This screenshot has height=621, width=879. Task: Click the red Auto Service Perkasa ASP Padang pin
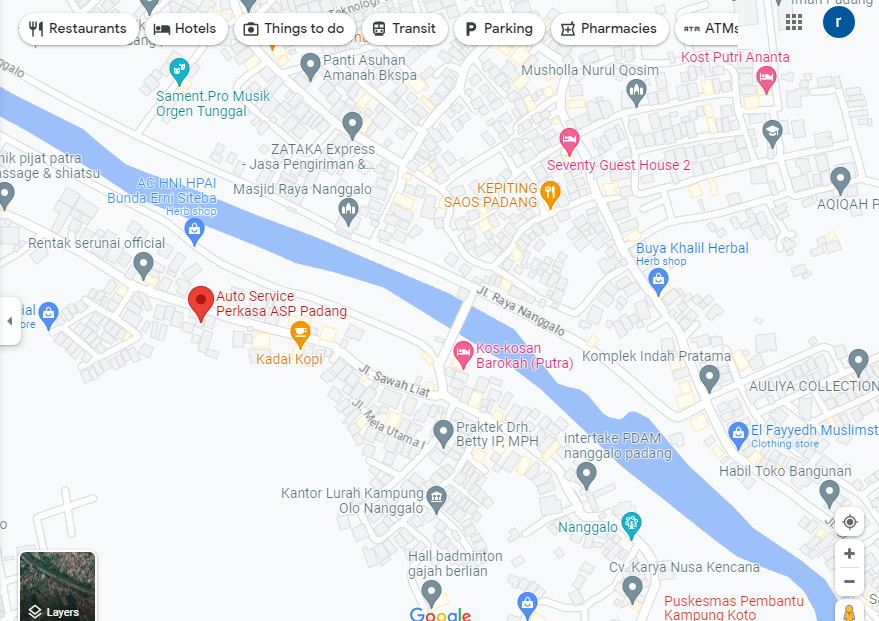(201, 304)
